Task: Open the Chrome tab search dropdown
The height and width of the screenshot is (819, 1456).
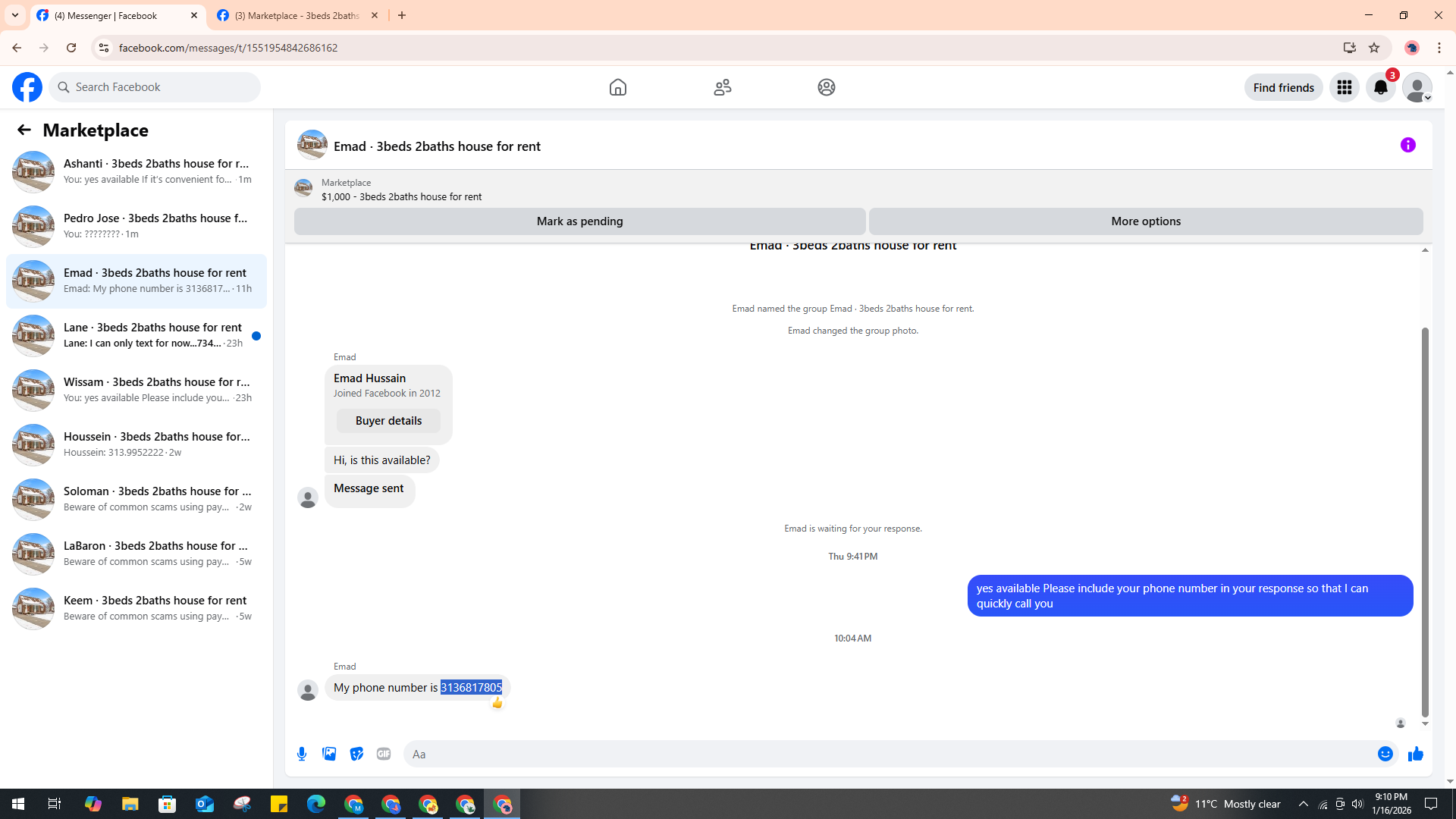Action: tap(14, 15)
